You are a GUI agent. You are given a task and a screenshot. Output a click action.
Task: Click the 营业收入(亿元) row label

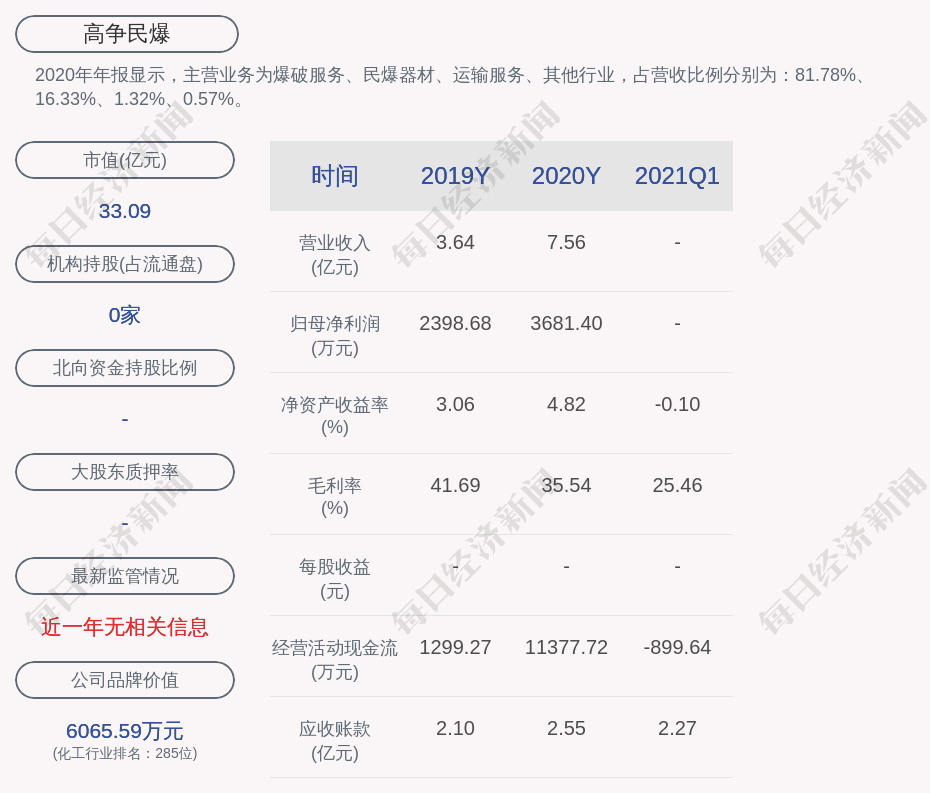[x=335, y=255]
